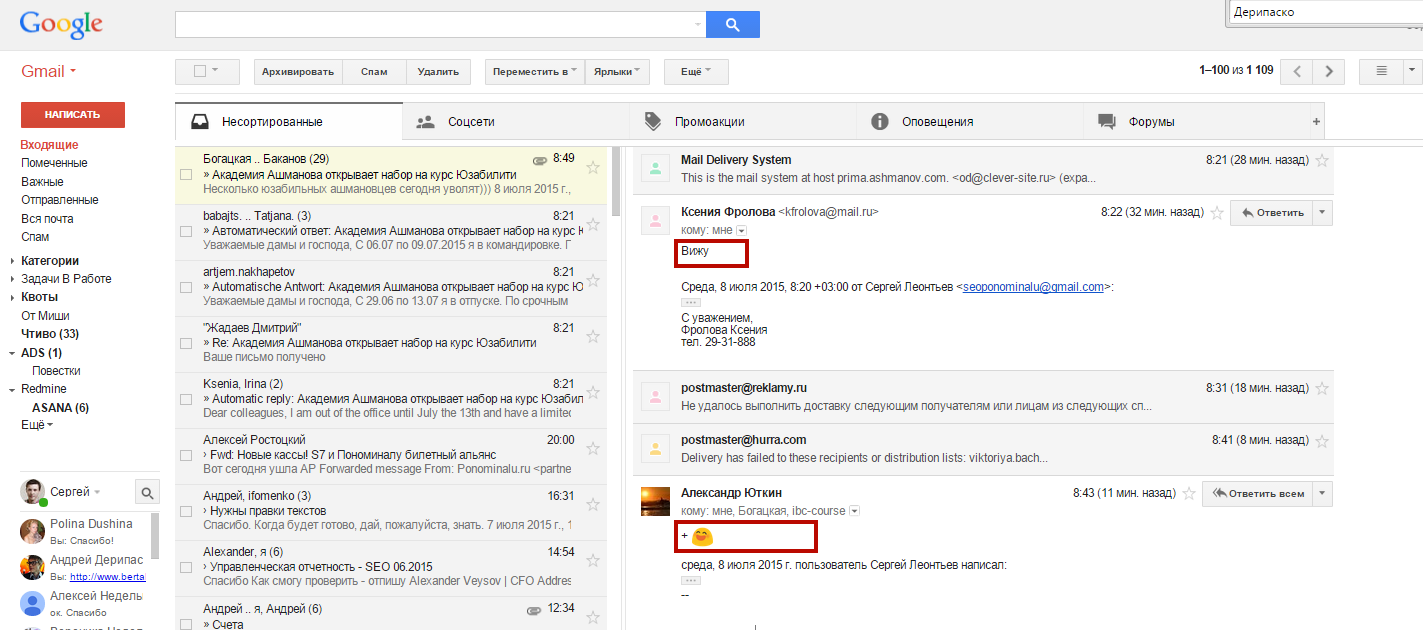Go to the next page of messages
This screenshot has height=630, width=1423.
[1329, 71]
